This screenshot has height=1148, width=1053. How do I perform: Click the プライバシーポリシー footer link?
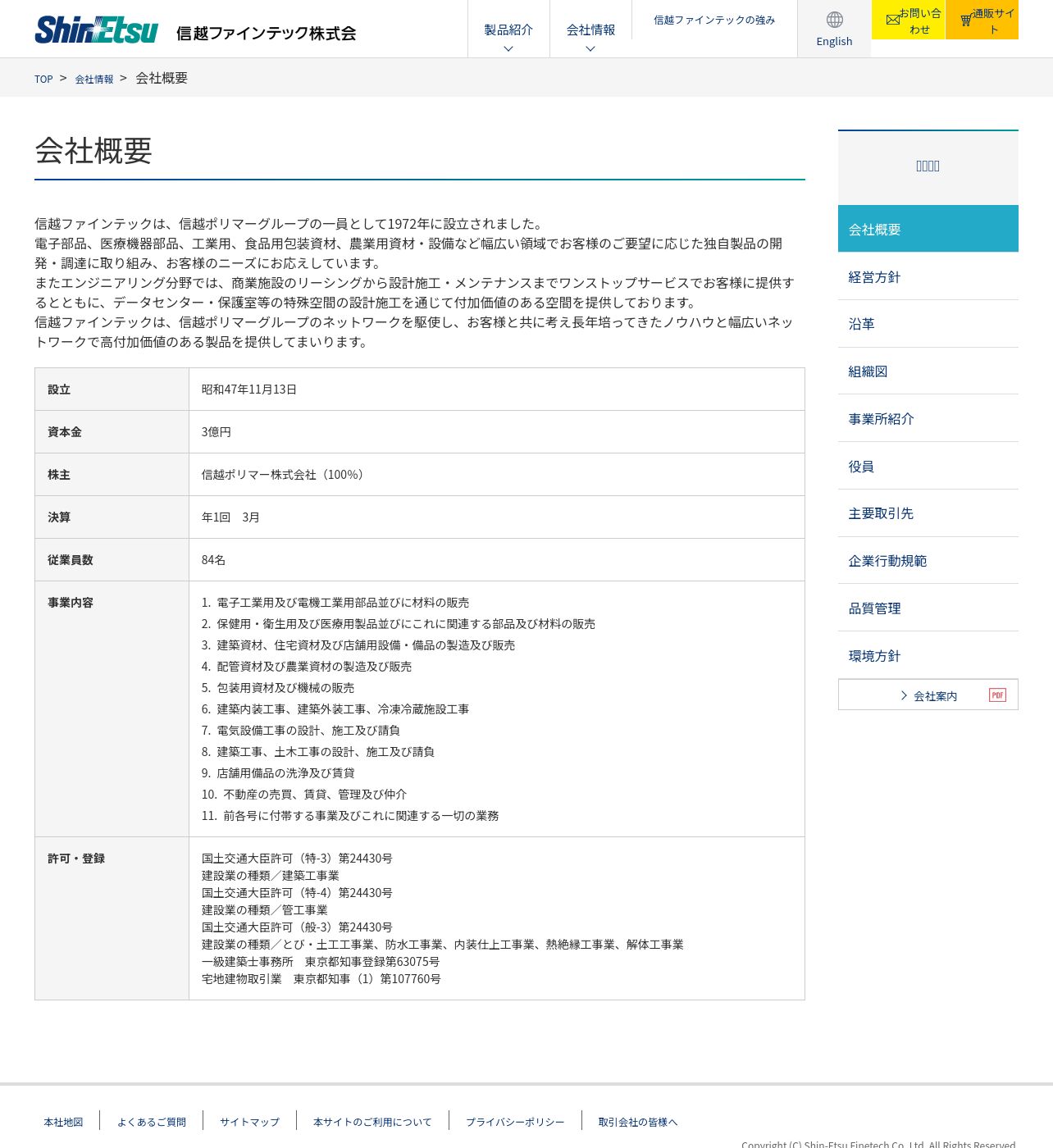tap(515, 1122)
